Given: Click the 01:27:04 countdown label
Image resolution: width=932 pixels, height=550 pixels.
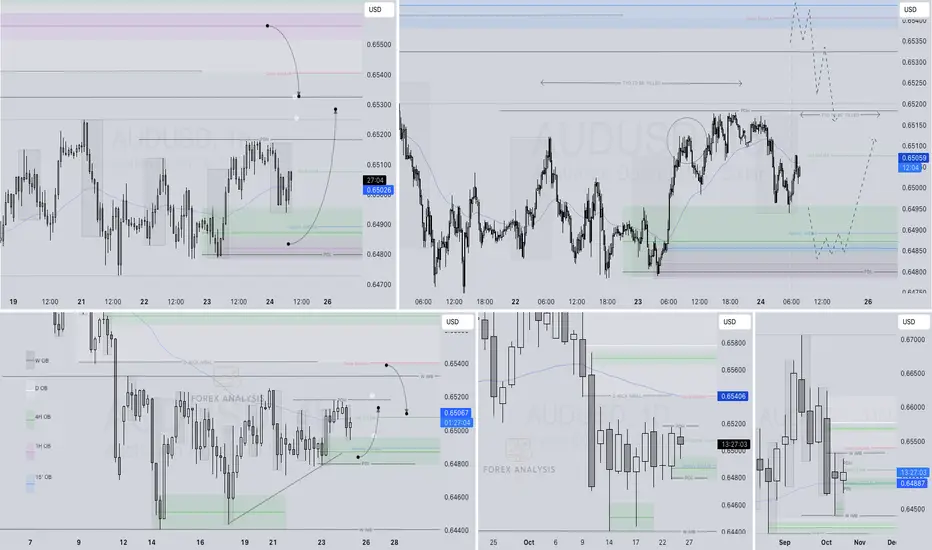Looking at the screenshot, I should [x=456, y=422].
